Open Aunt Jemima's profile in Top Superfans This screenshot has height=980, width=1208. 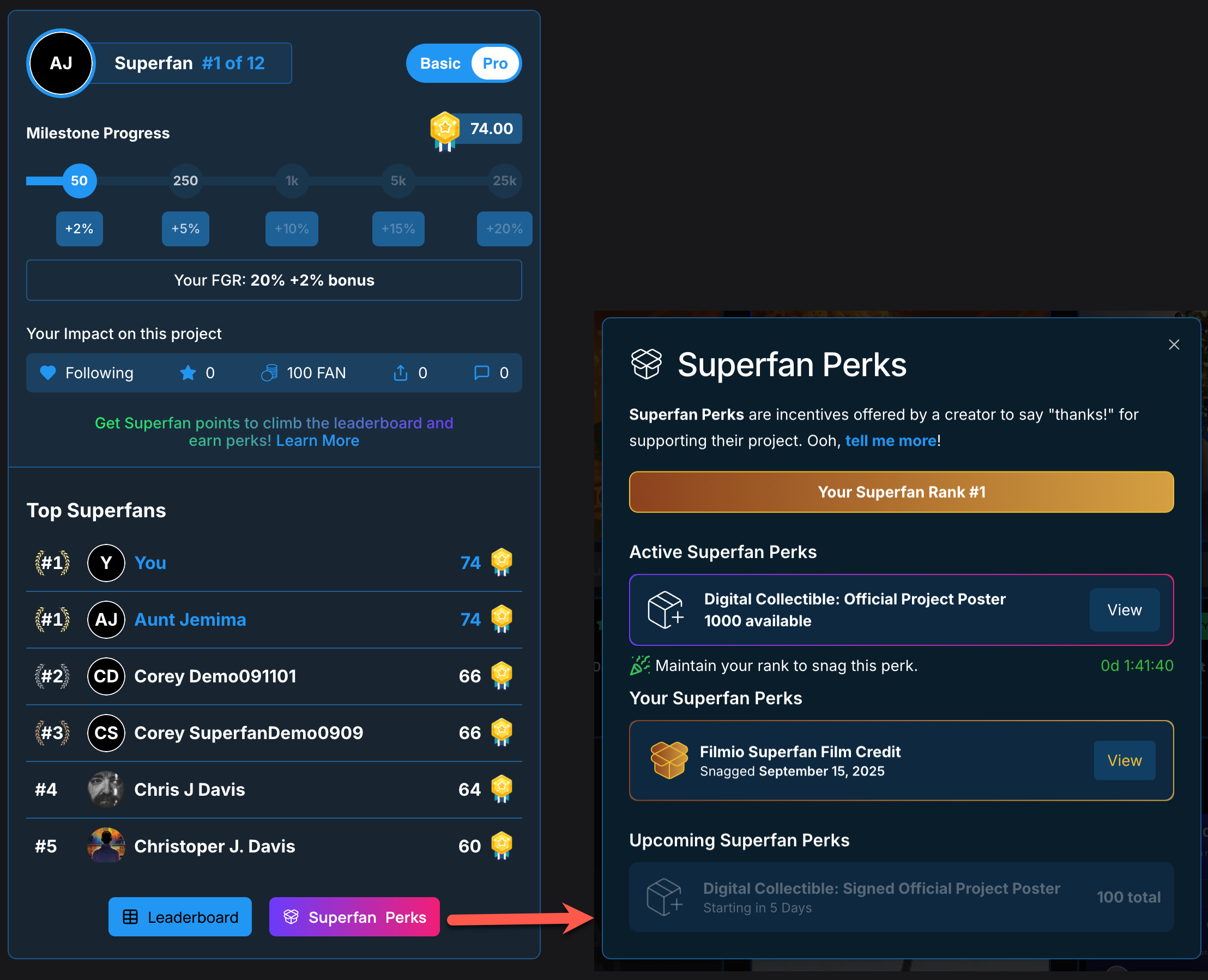[x=190, y=619]
